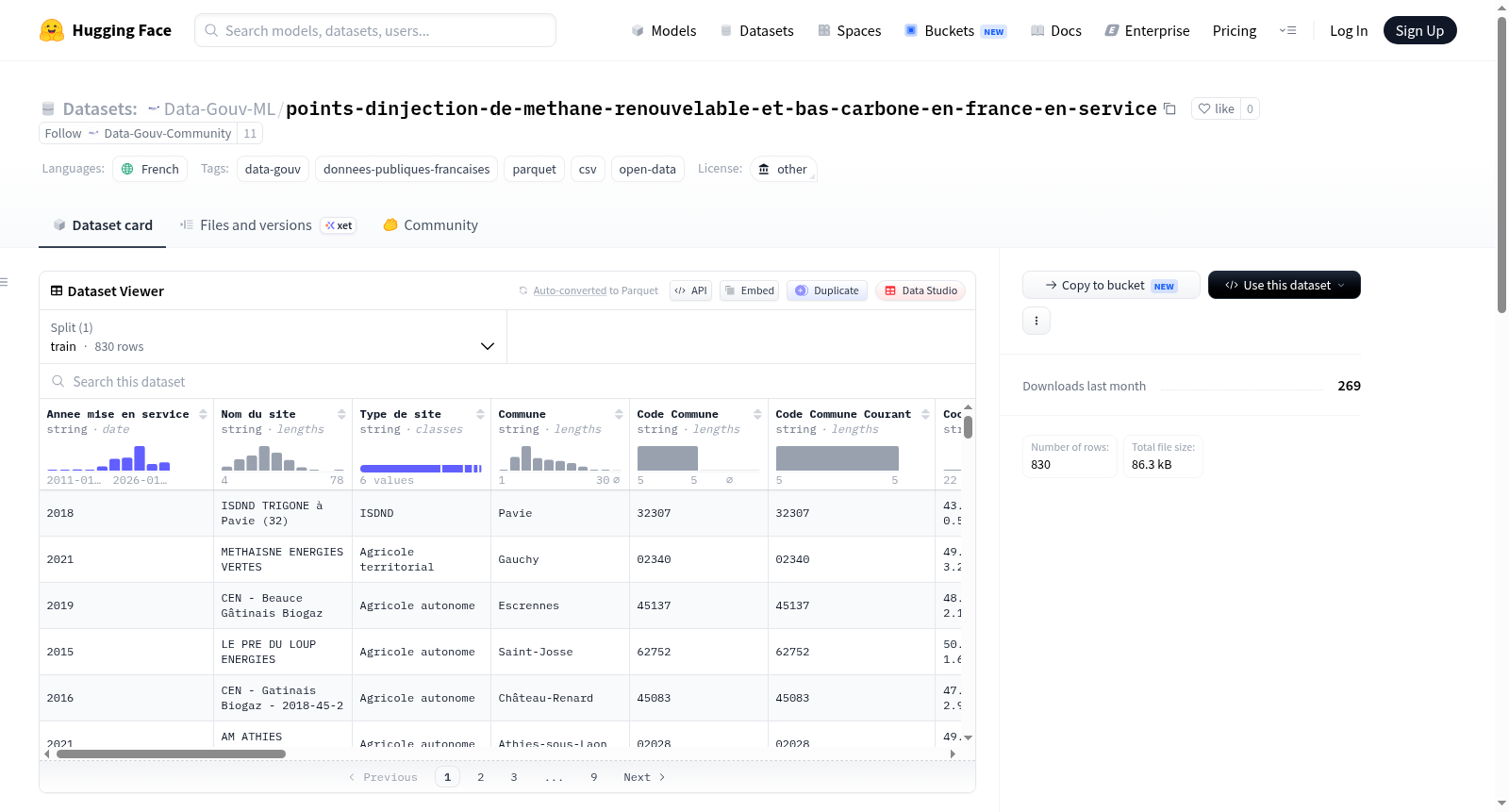1509x812 pixels.
Task: Focus the search models, datasets, users field
Action: point(375,30)
